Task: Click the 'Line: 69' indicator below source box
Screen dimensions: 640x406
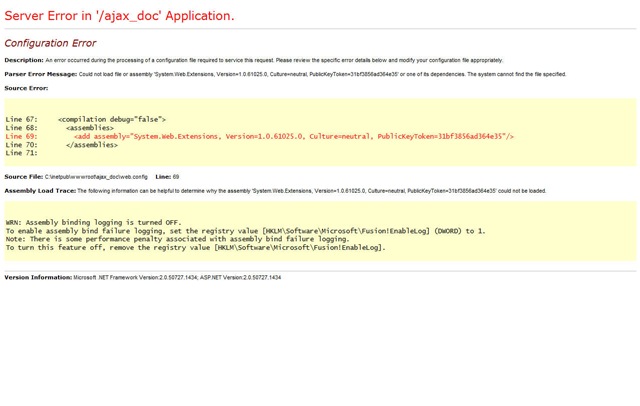Action: click(167, 176)
